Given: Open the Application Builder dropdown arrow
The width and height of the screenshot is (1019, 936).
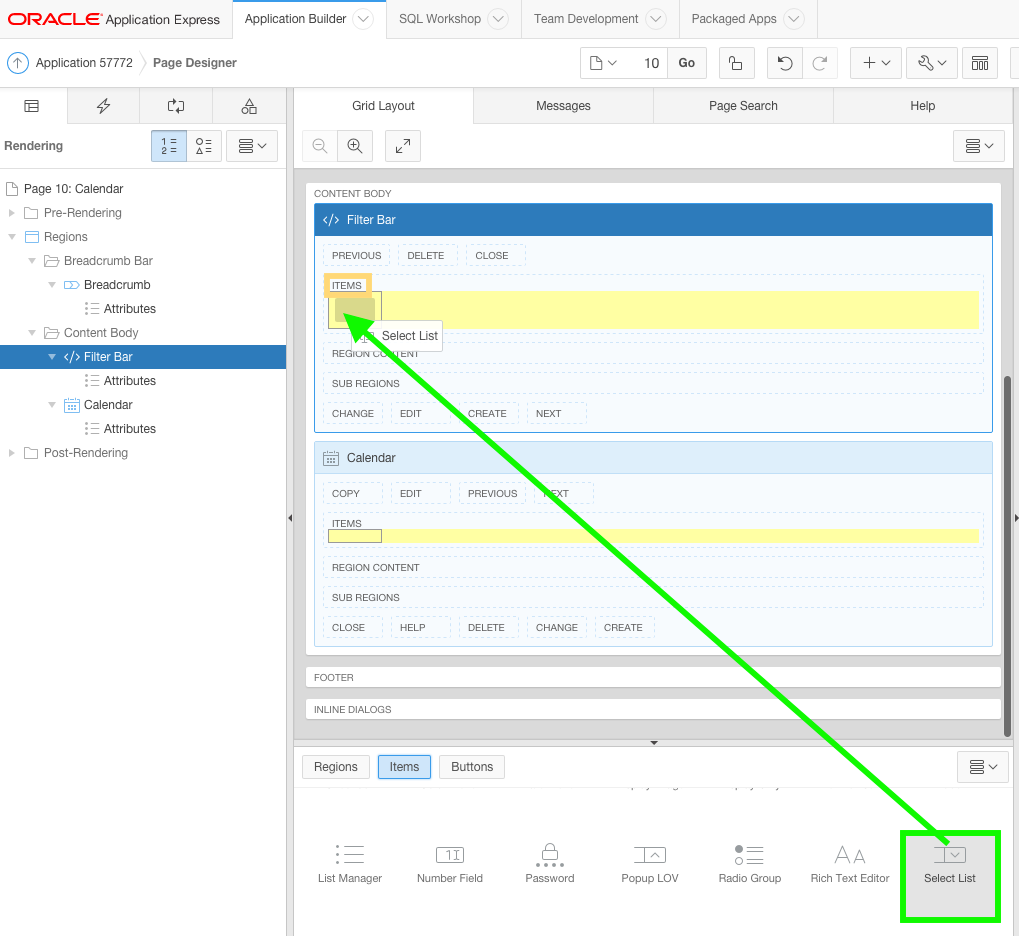Looking at the screenshot, I should tap(363, 19).
